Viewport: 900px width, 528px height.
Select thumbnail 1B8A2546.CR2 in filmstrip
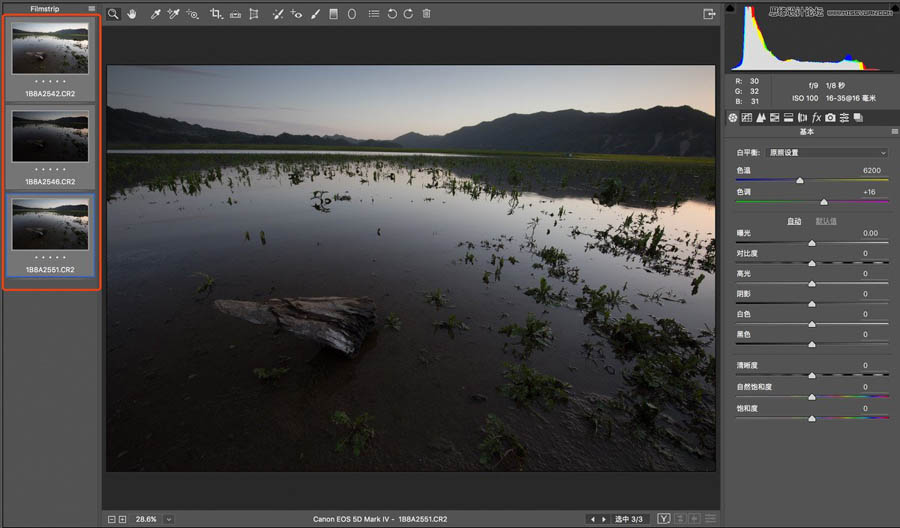[x=51, y=147]
